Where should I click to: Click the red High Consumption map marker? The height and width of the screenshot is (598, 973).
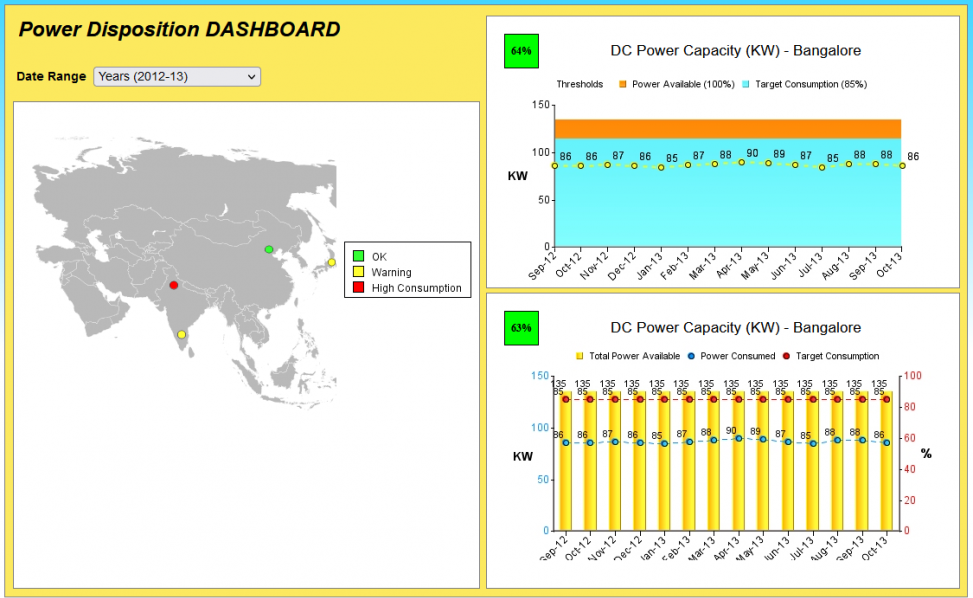point(174,285)
